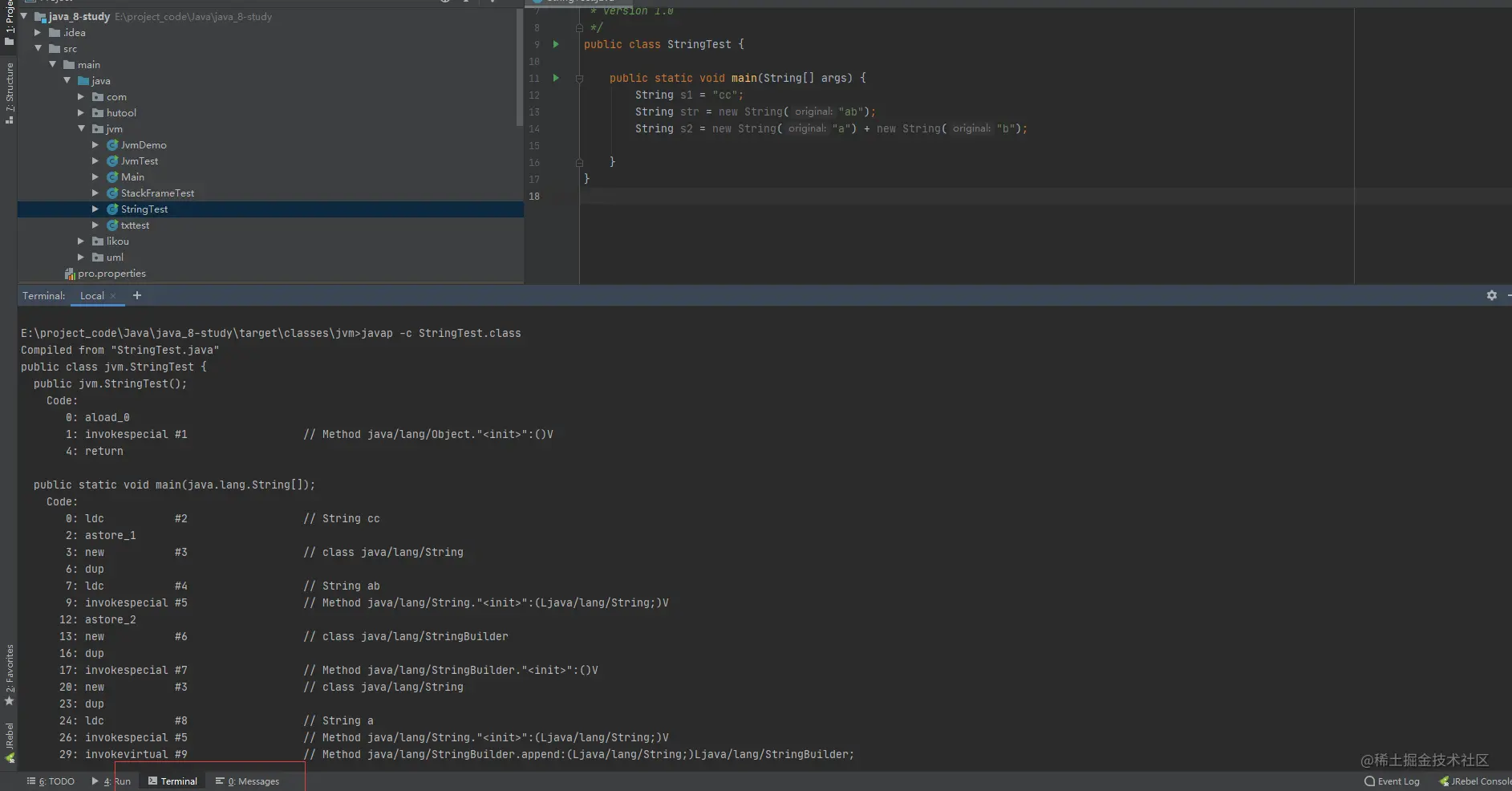Click the 'original: "ab"' parameter hint line
This screenshot has height=791, width=1512.
click(x=756, y=112)
